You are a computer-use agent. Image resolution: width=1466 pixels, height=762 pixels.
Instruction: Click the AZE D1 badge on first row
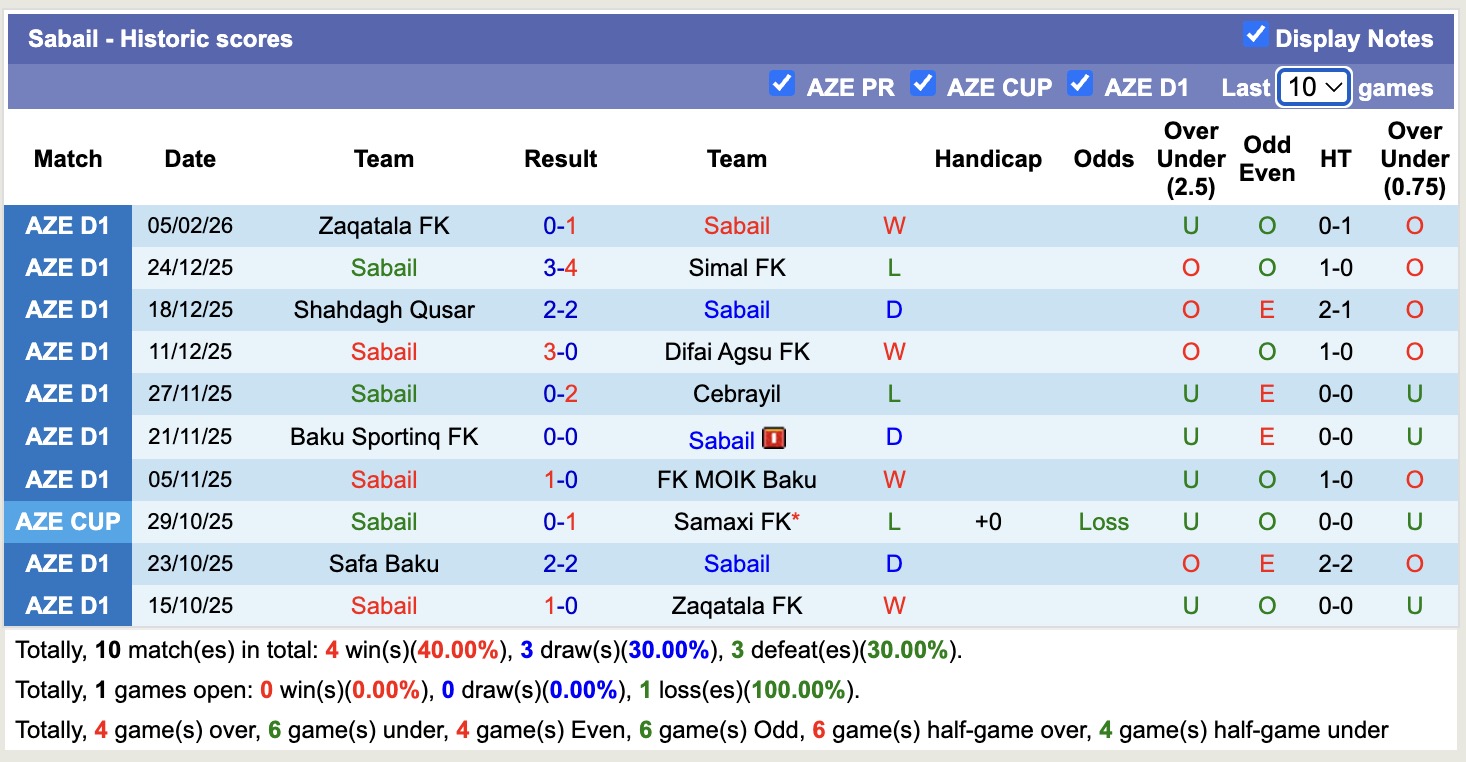click(x=67, y=225)
